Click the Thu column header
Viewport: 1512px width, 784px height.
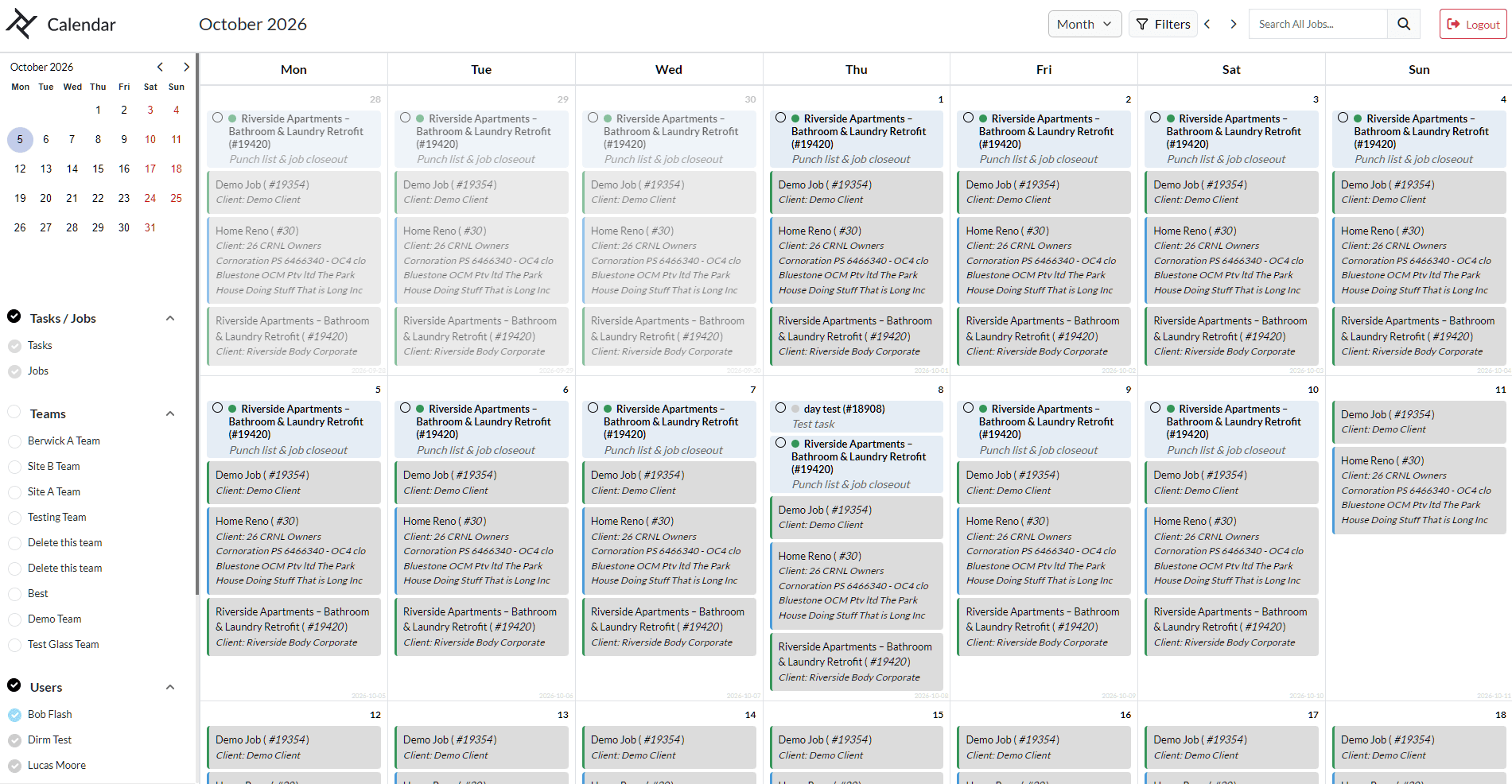click(x=856, y=70)
